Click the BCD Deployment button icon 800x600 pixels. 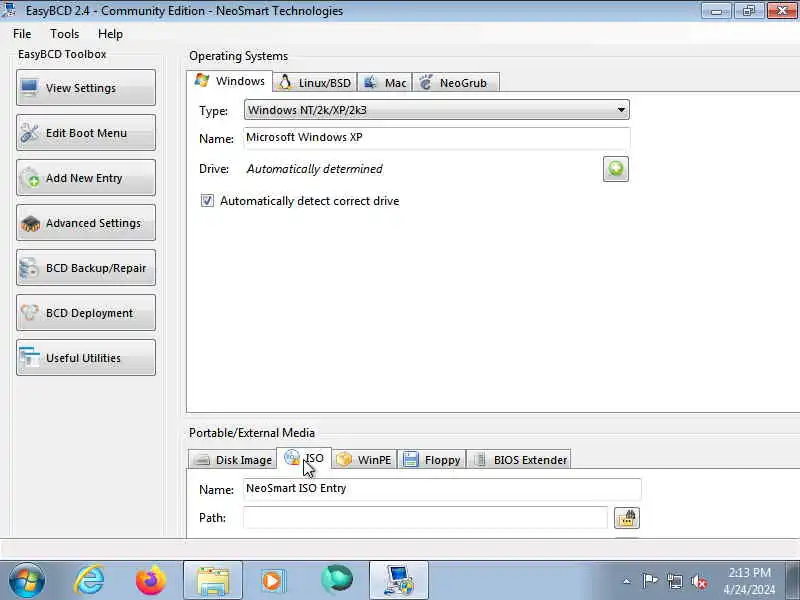(30, 313)
